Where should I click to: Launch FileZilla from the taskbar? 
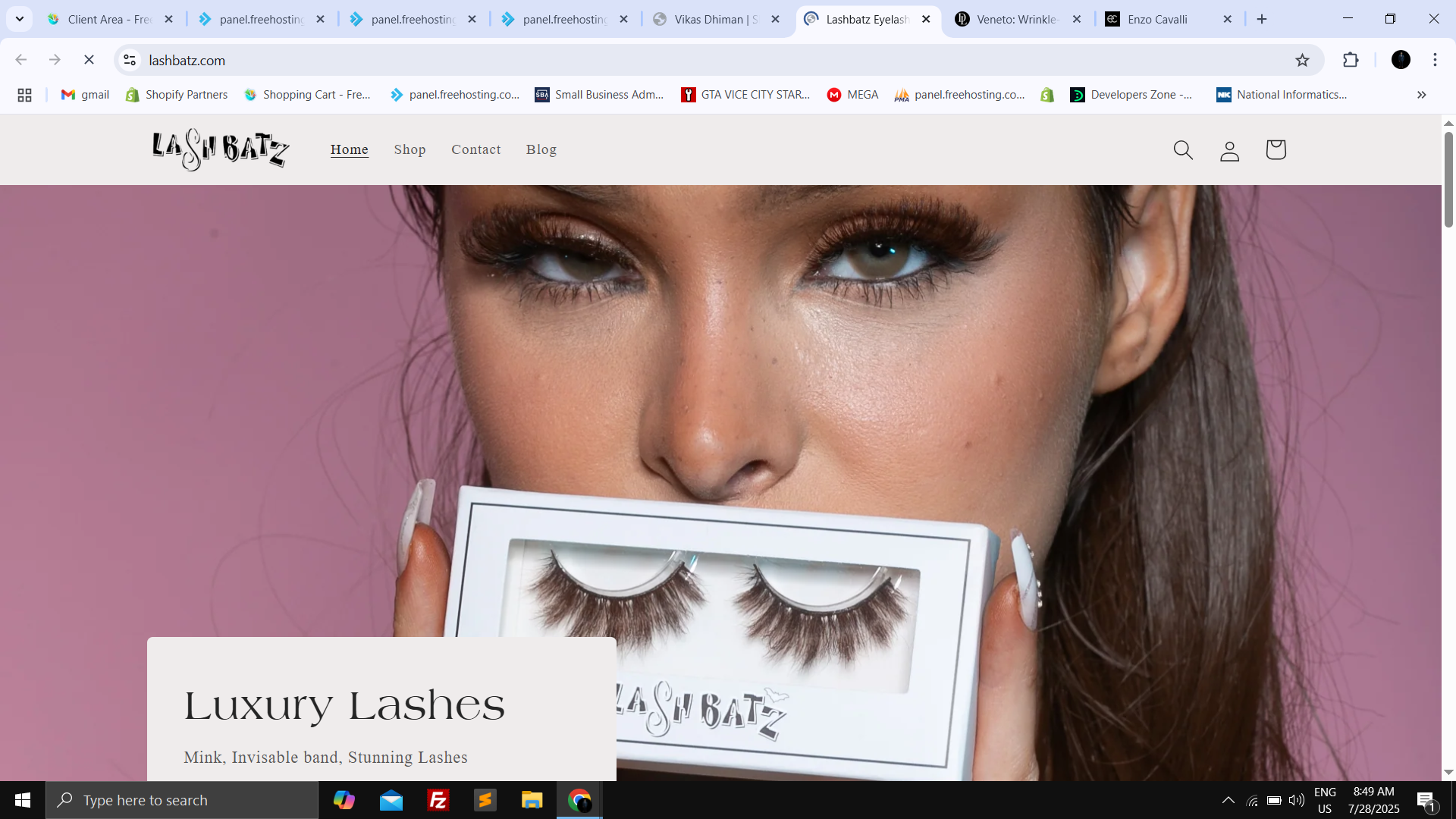438,800
